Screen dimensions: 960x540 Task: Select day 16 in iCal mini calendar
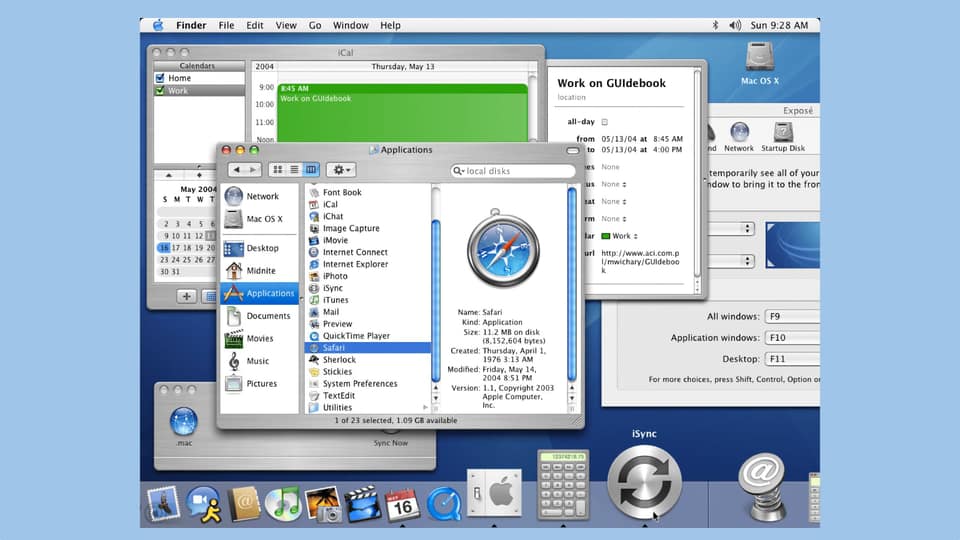[x=163, y=248]
